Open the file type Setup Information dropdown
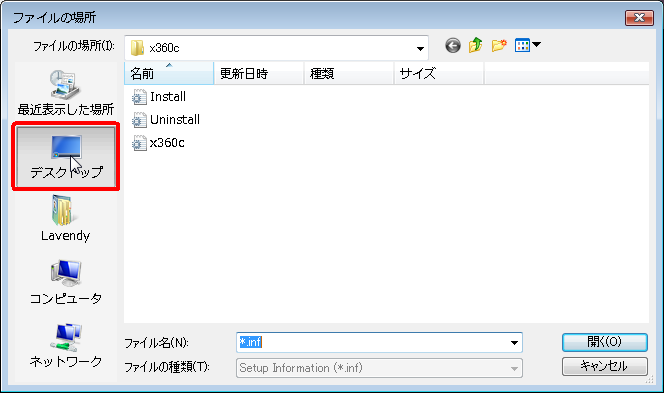This screenshot has height=393, width=664. pyautogui.click(x=379, y=368)
